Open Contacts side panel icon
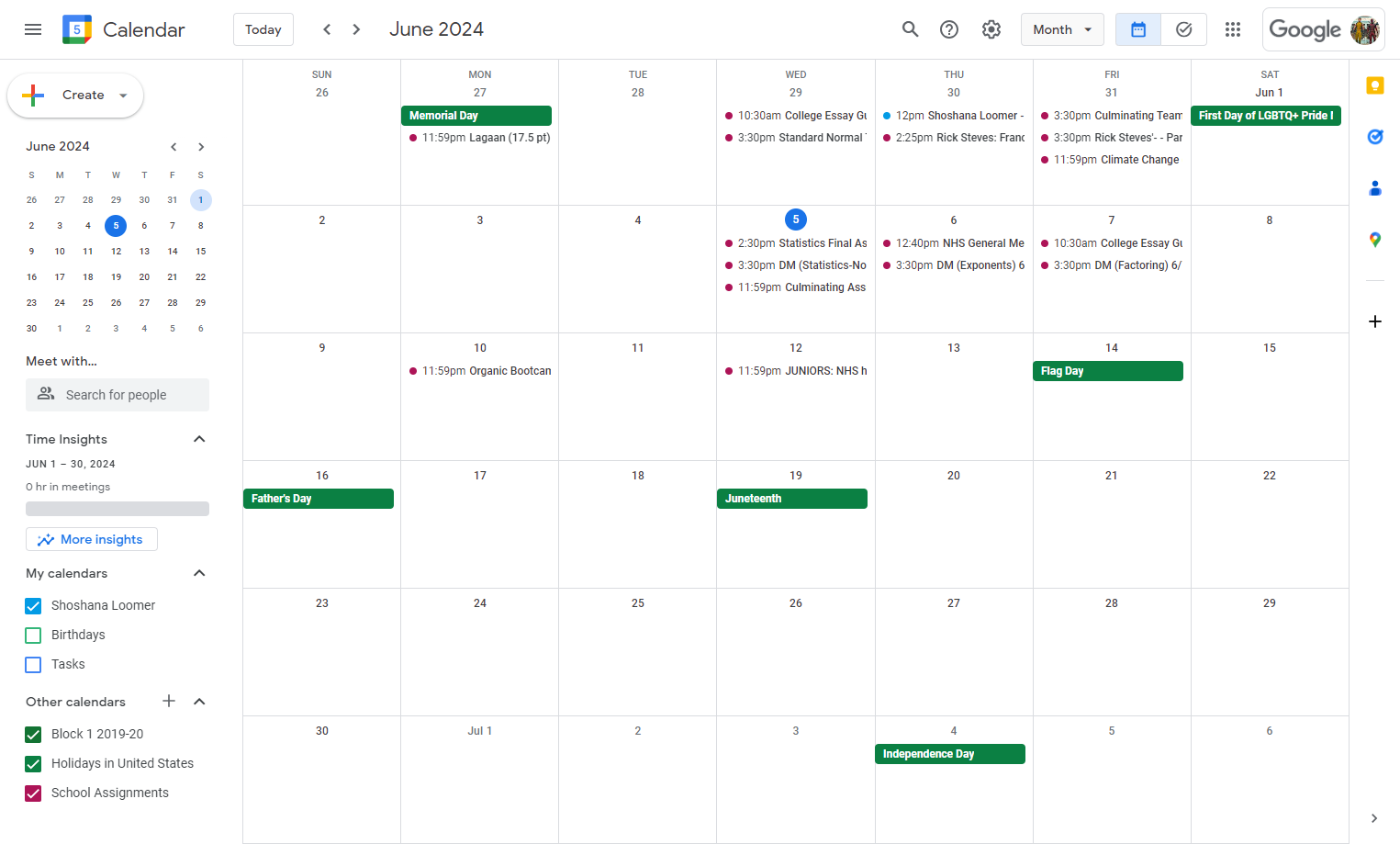 pos(1374,188)
